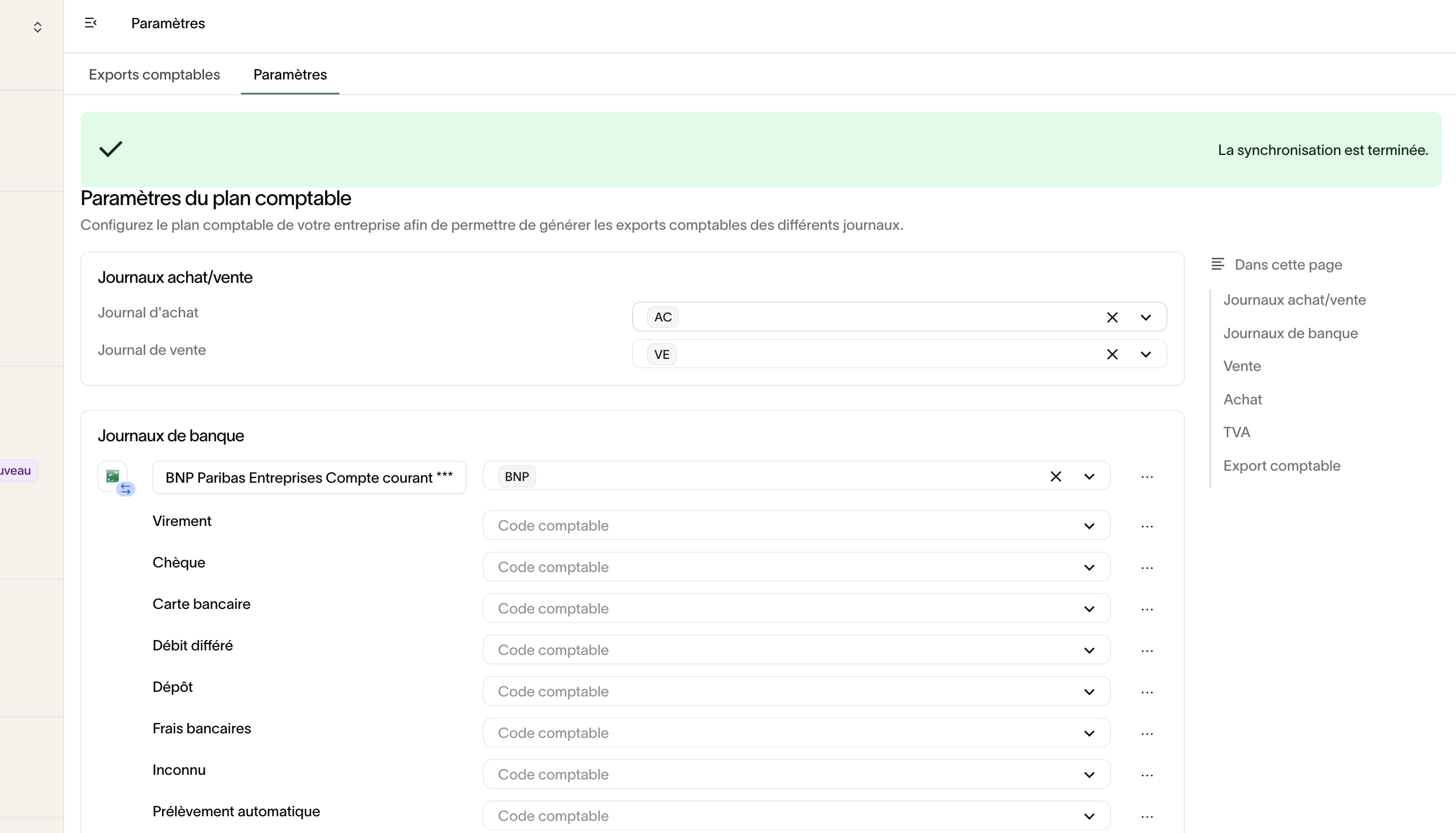
Task: Open Débit différé code comptable dropdown
Action: click(x=1088, y=650)
